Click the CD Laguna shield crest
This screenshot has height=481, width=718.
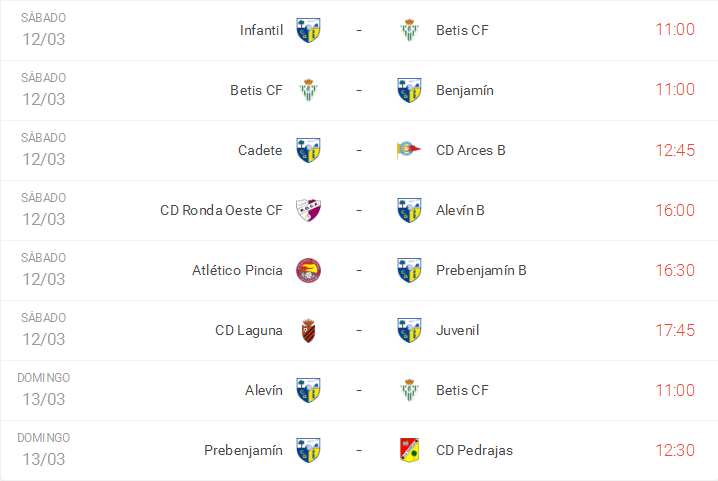308,330
